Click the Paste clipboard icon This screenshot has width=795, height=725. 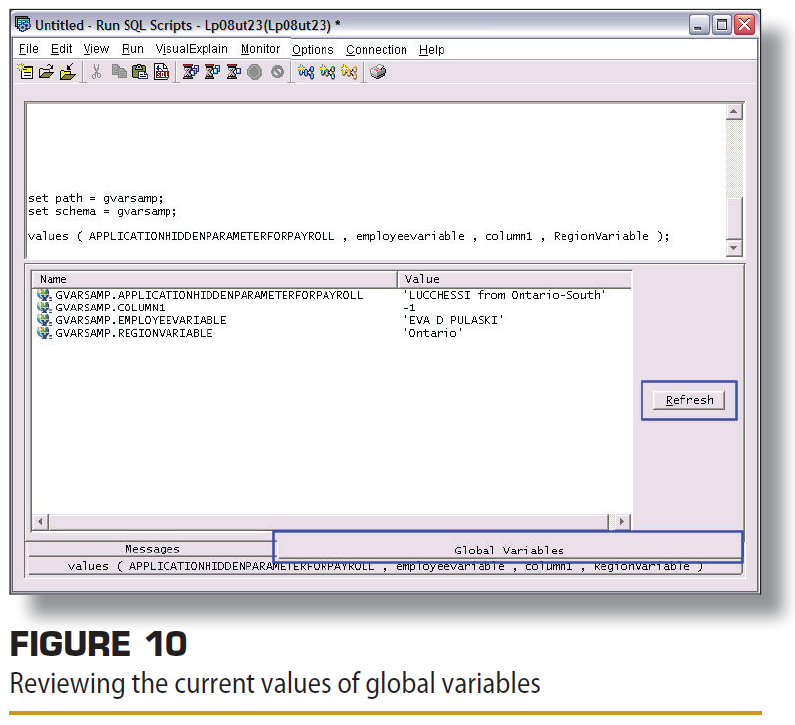[139, 71]
